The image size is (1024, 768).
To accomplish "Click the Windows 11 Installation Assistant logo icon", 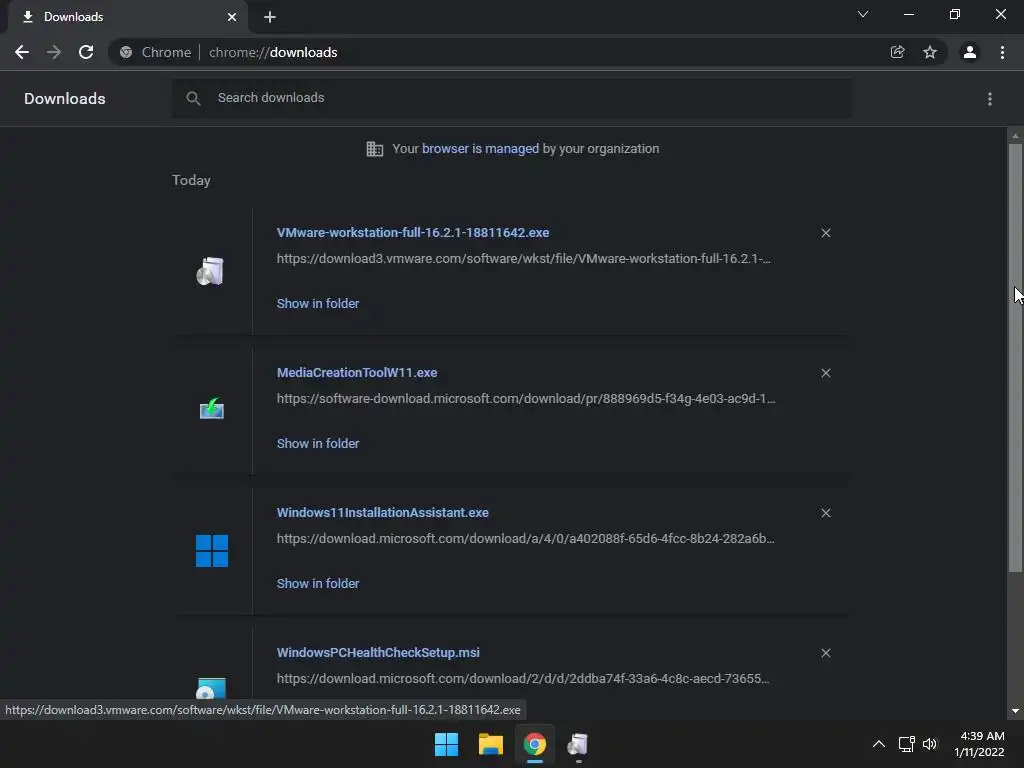I will coord(212,551).
